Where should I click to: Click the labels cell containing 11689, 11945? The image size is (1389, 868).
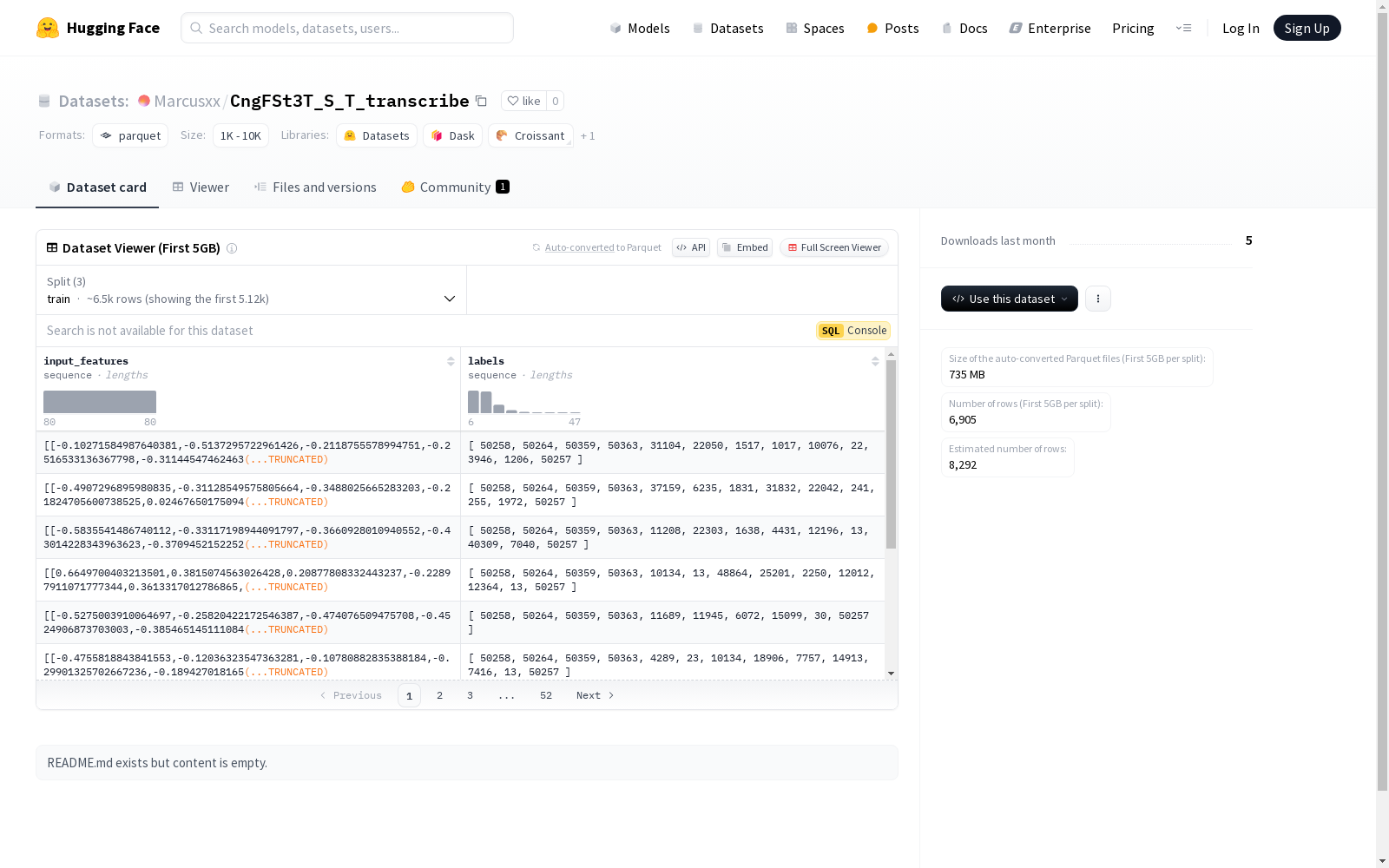pyautogui.click(x=673, y=622)
